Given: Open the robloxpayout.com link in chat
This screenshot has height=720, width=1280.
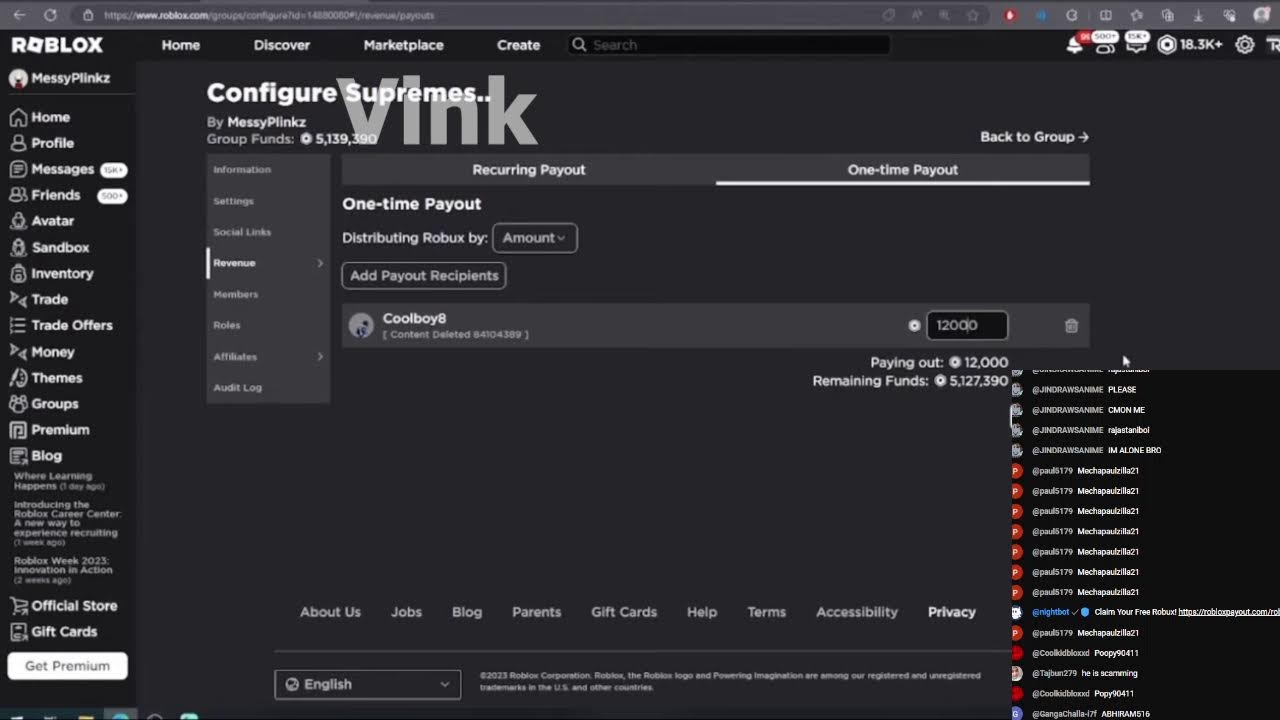Looking at the screenshot, I should [1228, 612].
